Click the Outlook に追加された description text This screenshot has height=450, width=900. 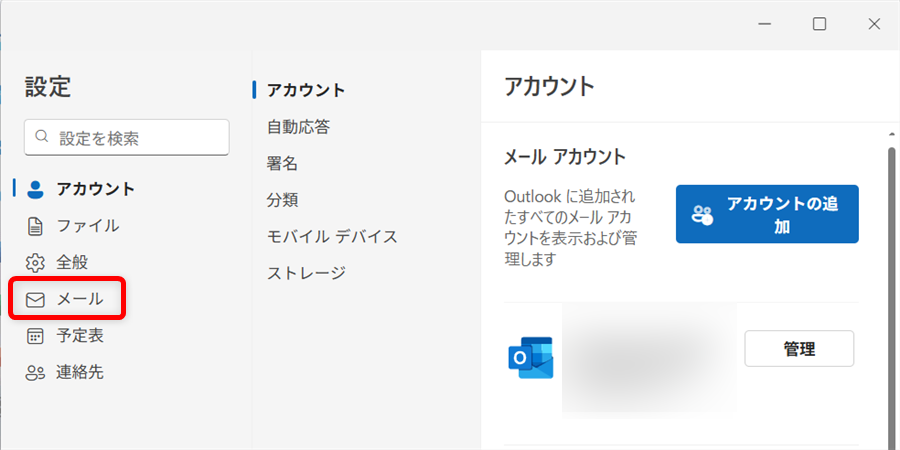coord(571,228)
